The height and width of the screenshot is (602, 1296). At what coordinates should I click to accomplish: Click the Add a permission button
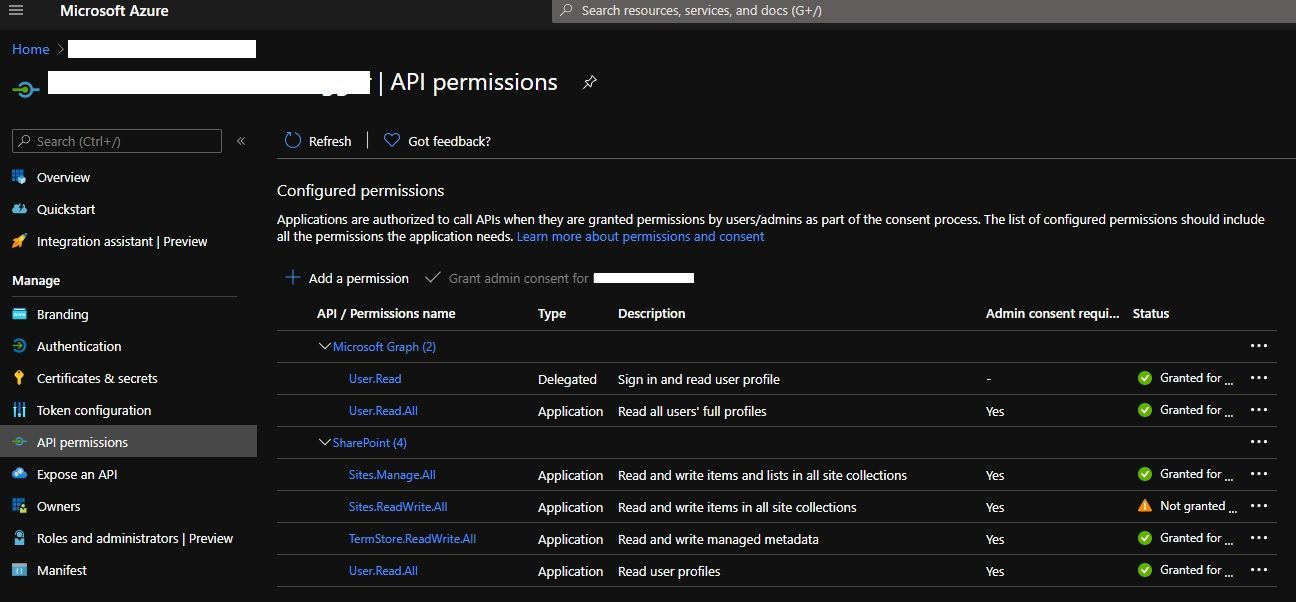pos(347,278)
